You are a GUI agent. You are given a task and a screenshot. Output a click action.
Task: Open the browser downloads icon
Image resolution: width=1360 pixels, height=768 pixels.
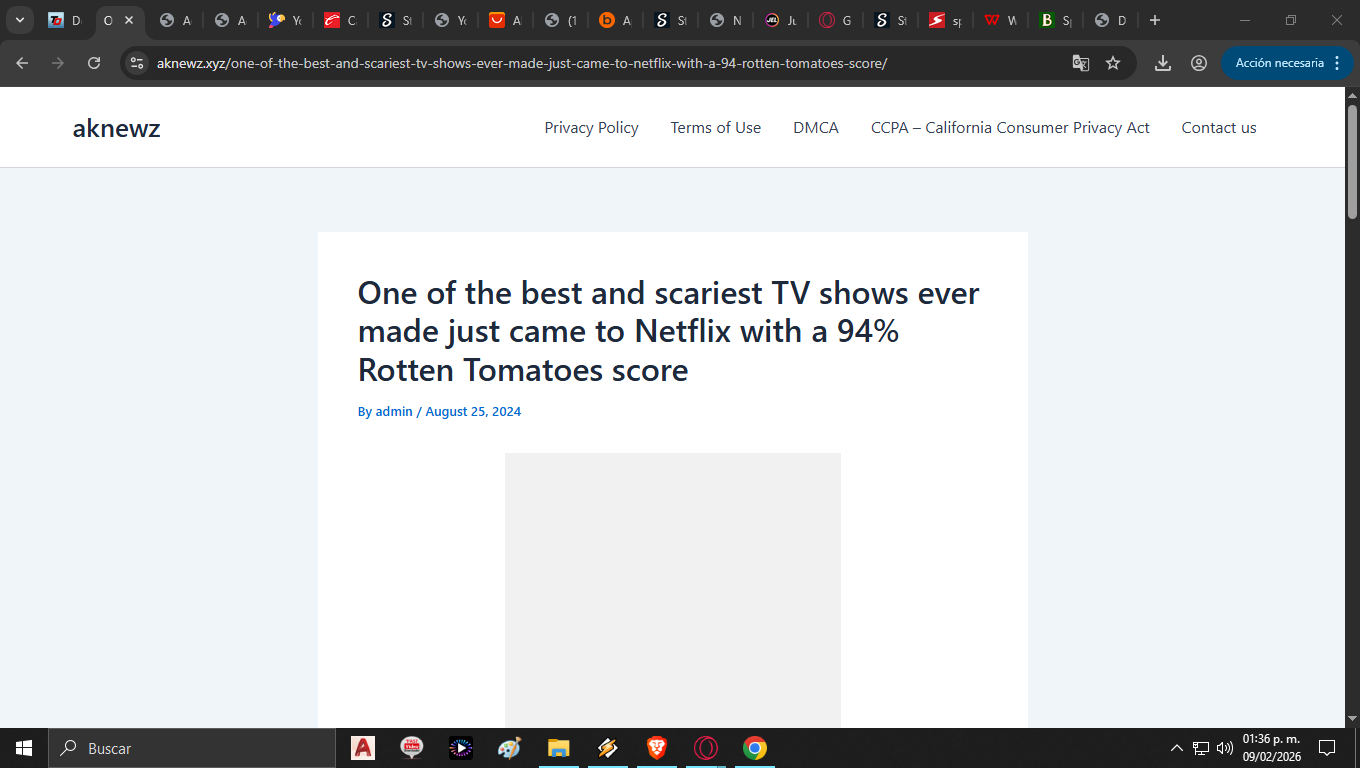click(1163, 63)
